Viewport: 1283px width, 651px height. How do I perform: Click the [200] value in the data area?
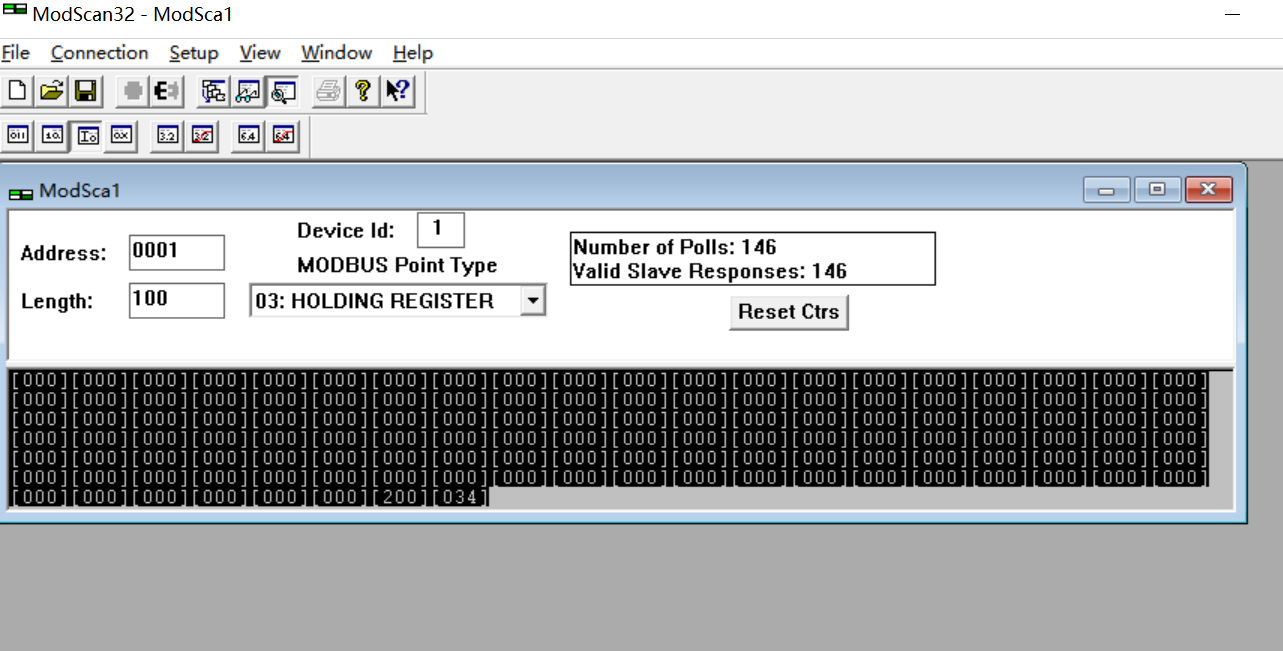pyautogui.click(x=400, y=497)
